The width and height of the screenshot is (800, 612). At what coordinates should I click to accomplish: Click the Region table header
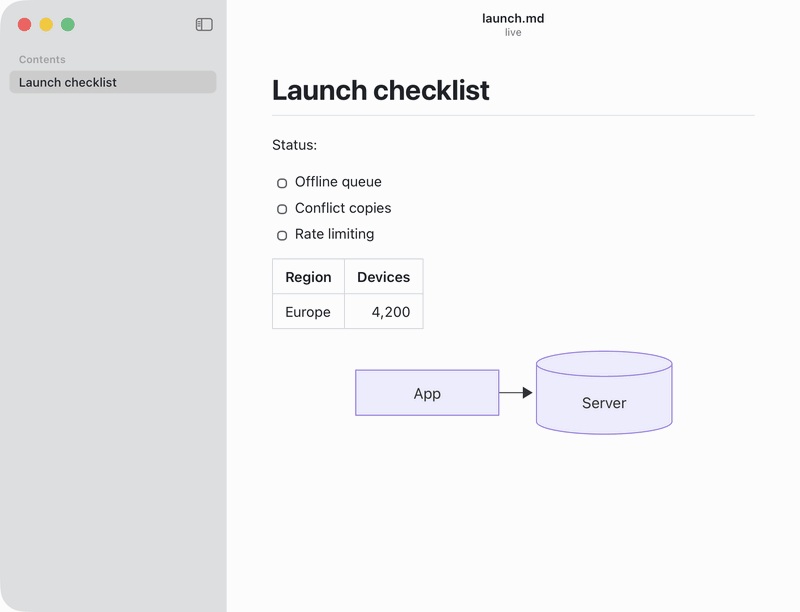tap(308, 277)
